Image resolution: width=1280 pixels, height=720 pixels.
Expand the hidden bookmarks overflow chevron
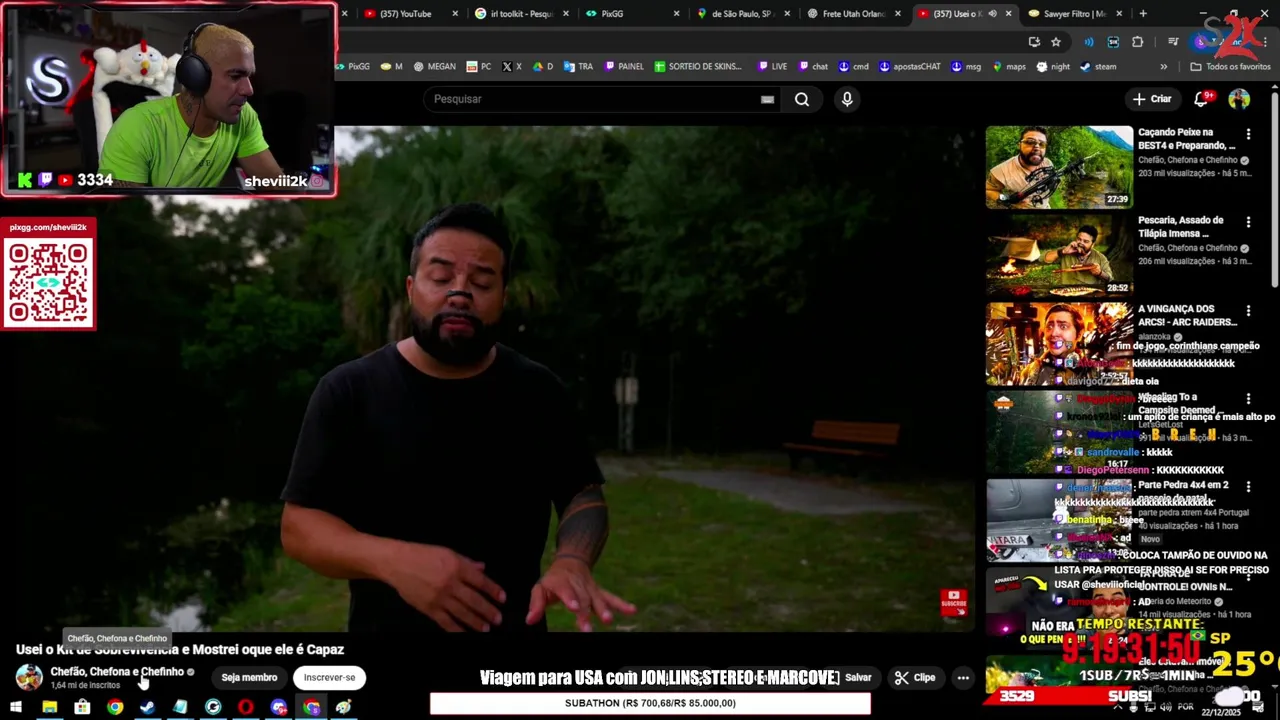1163,67
